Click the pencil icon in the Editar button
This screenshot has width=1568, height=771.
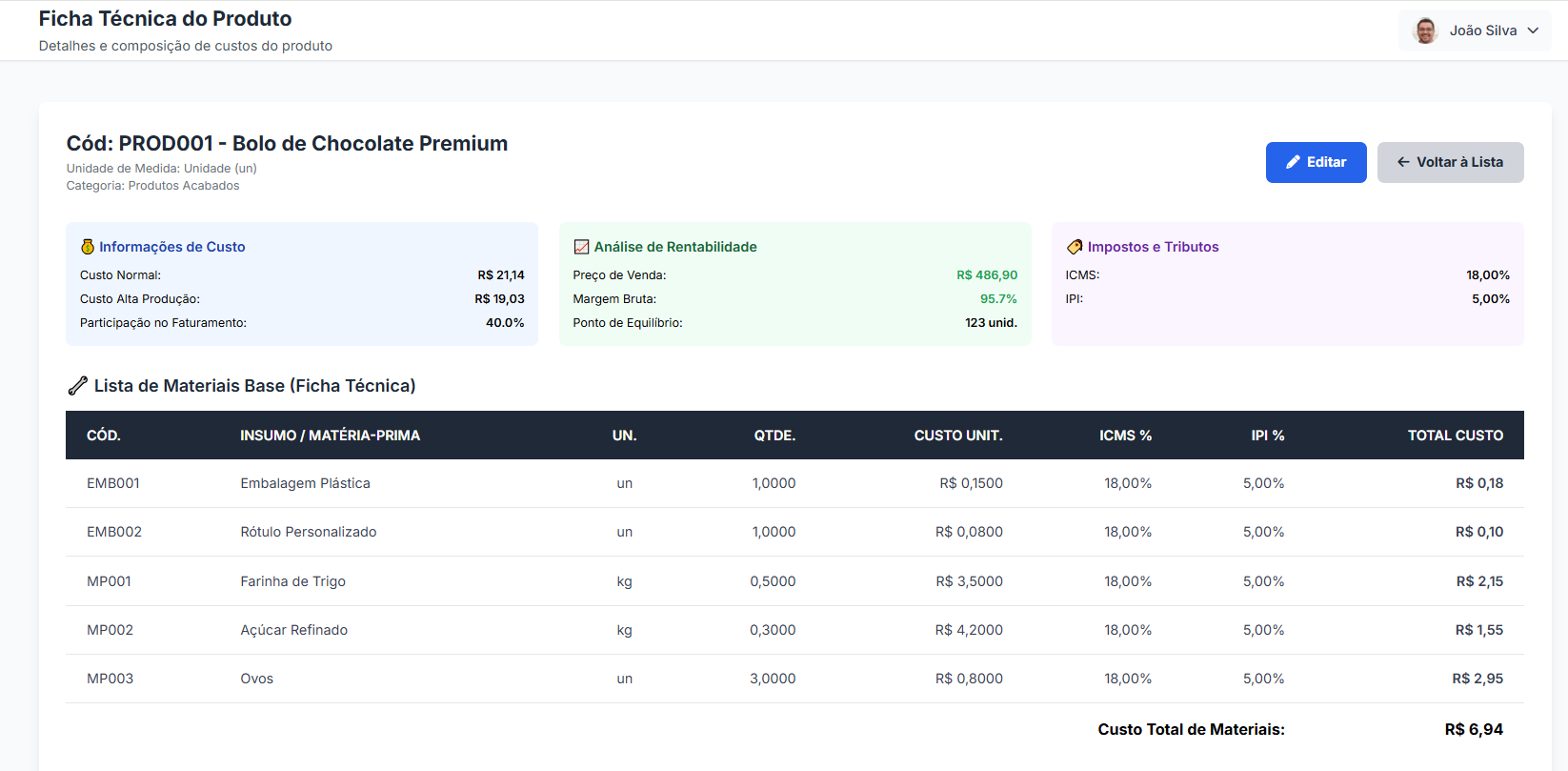[x=1293, y=162]
